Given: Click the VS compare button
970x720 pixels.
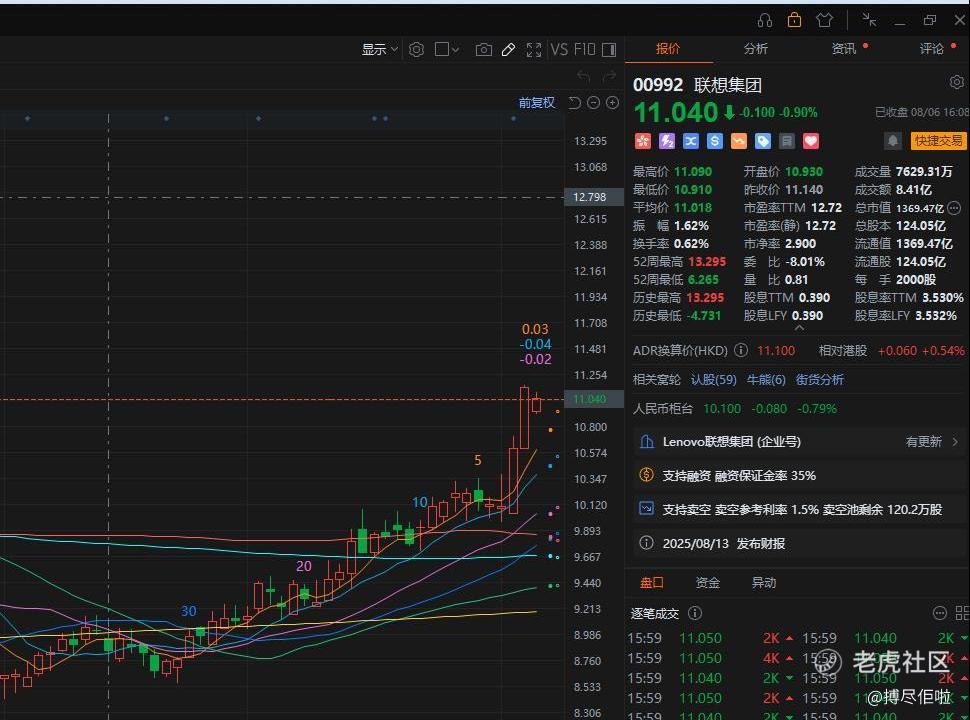Looking at the screenshot, I should (559, 49).
